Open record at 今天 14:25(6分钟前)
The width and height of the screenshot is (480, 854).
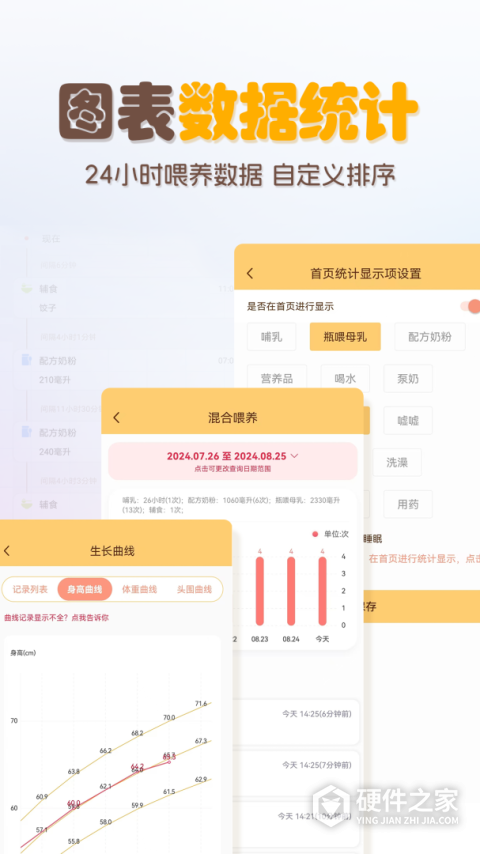pos(296,722)
